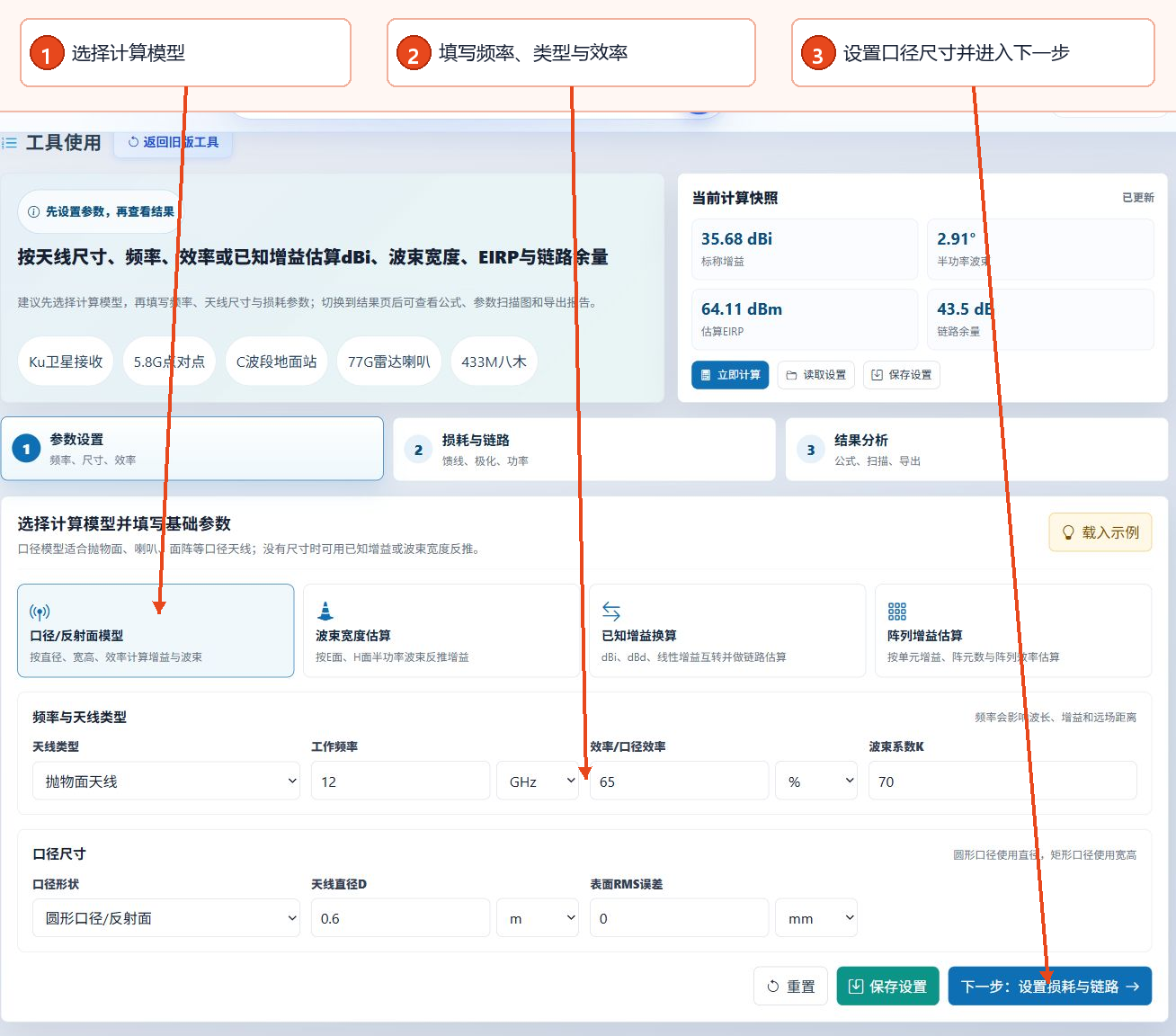
Task: Click the 35.68 dBi 标称增益 card
Action: point(804,249)
